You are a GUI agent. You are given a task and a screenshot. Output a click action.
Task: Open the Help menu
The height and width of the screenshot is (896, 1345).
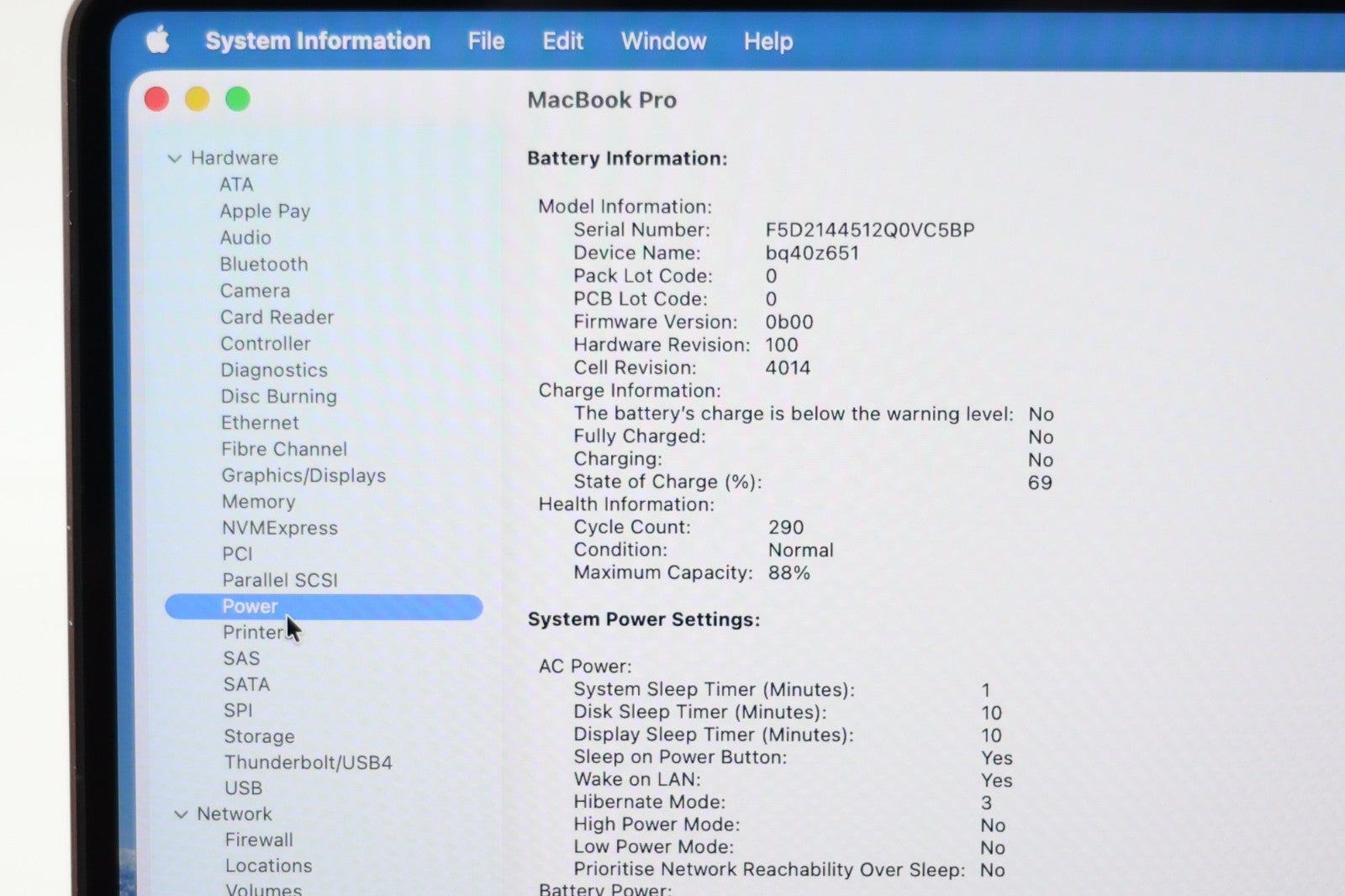point(767,41)
